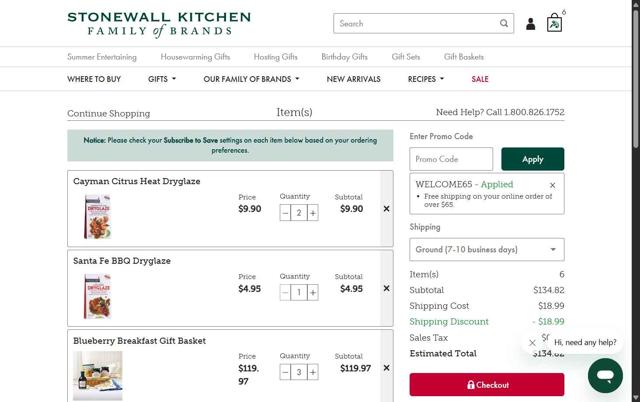Open the shopping bag cart icon

pos(554,23)
